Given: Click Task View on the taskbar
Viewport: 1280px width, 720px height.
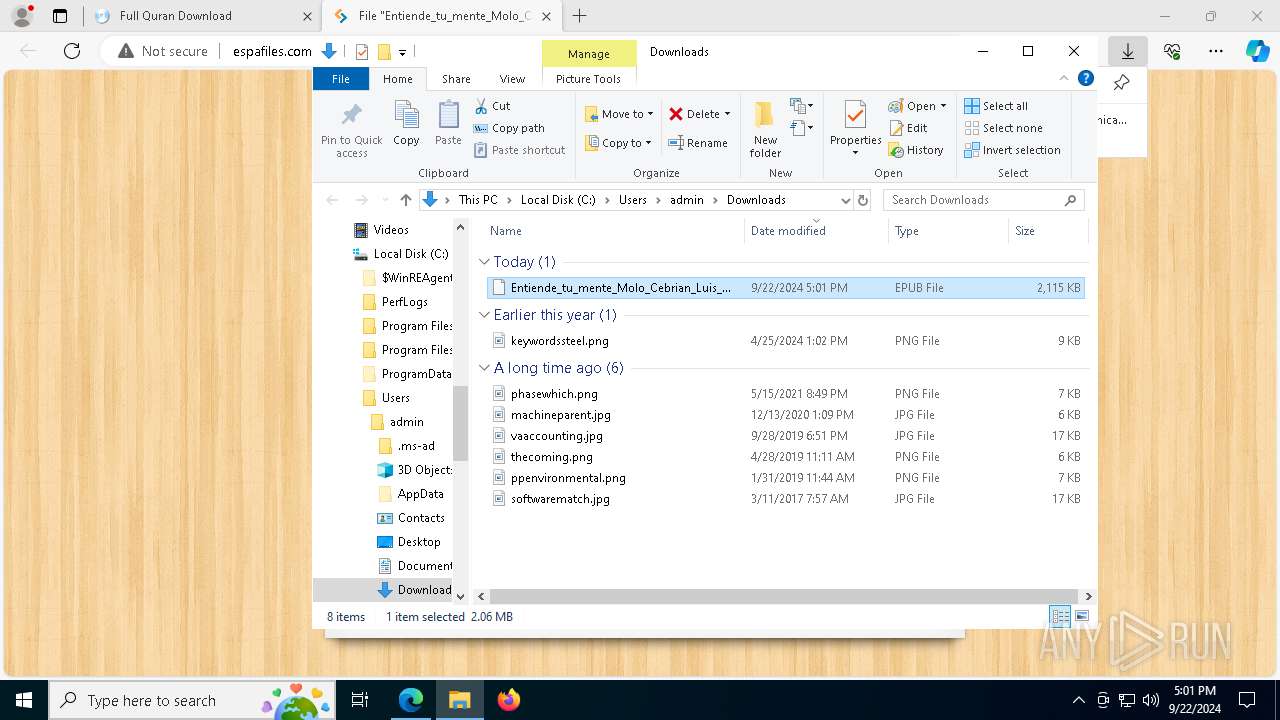Looking at the screenshot, I should (361, 700).
